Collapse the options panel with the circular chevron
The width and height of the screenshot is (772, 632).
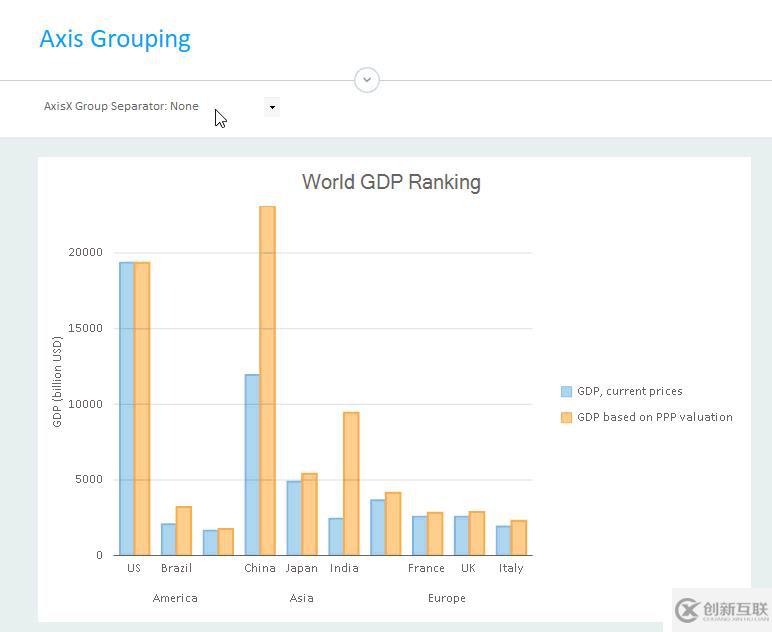tap(367, 80)
